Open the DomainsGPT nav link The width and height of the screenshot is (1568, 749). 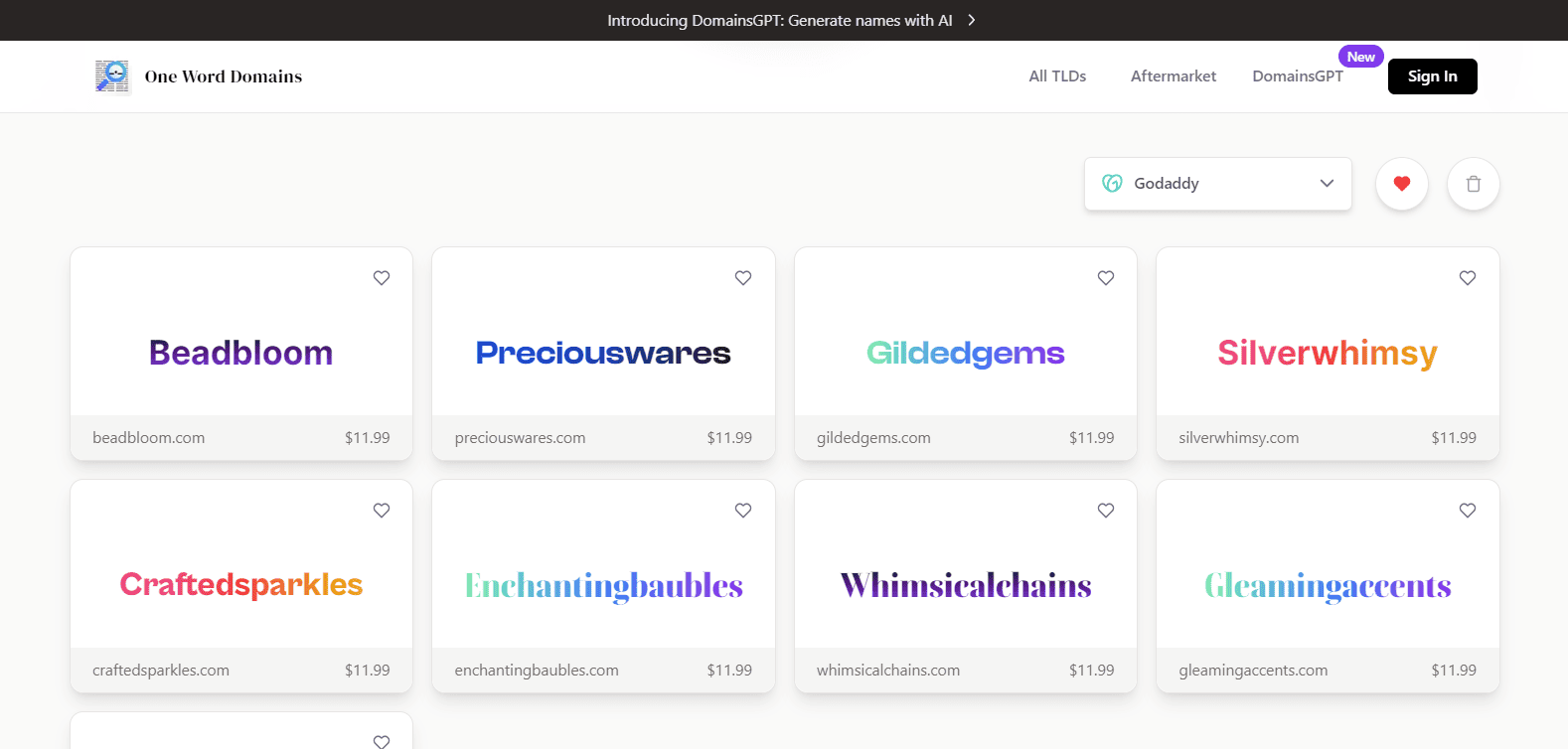click(1297, 76)
